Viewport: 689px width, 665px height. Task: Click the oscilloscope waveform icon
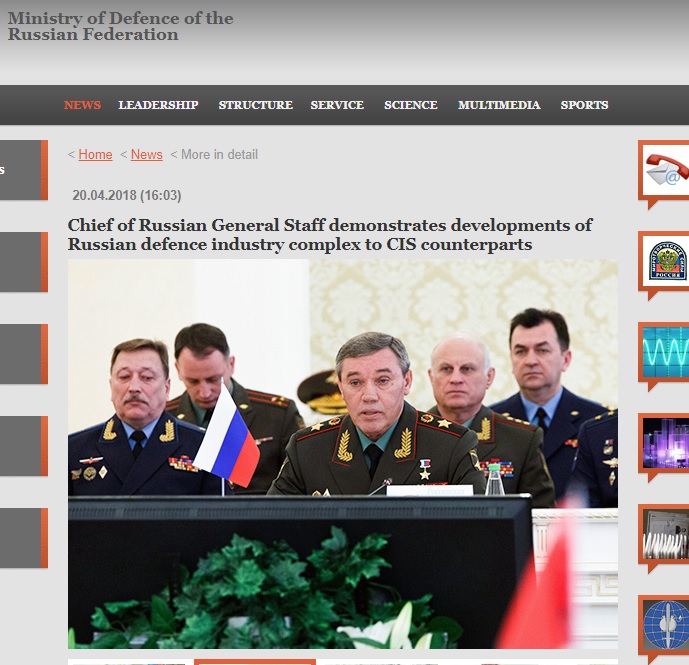pyautogui.click(x=666, y=352)
